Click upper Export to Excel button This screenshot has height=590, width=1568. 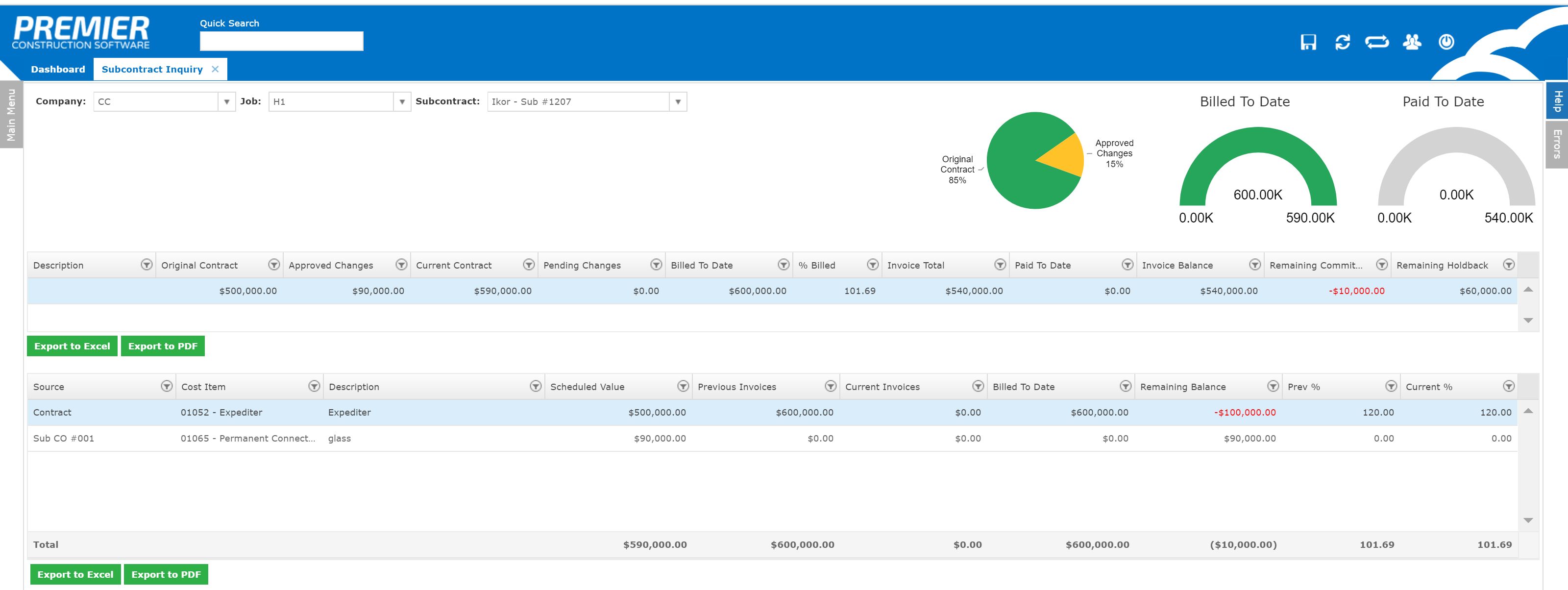pos(72,346)
